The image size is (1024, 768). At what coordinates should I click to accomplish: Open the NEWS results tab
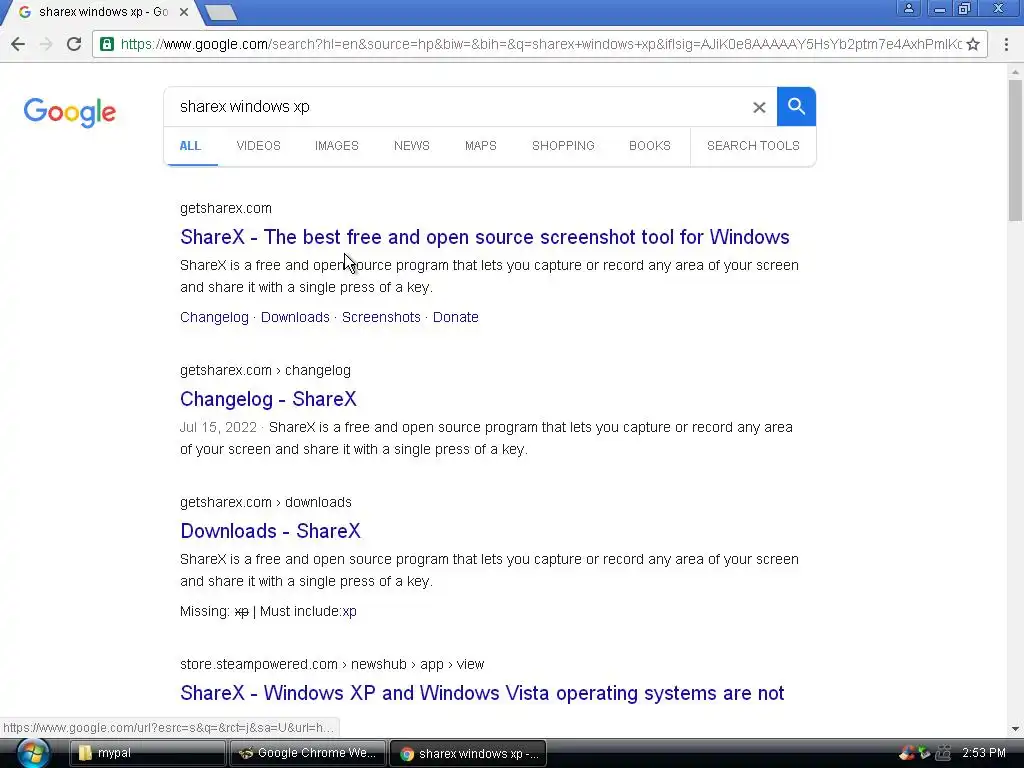pos(411,146)
